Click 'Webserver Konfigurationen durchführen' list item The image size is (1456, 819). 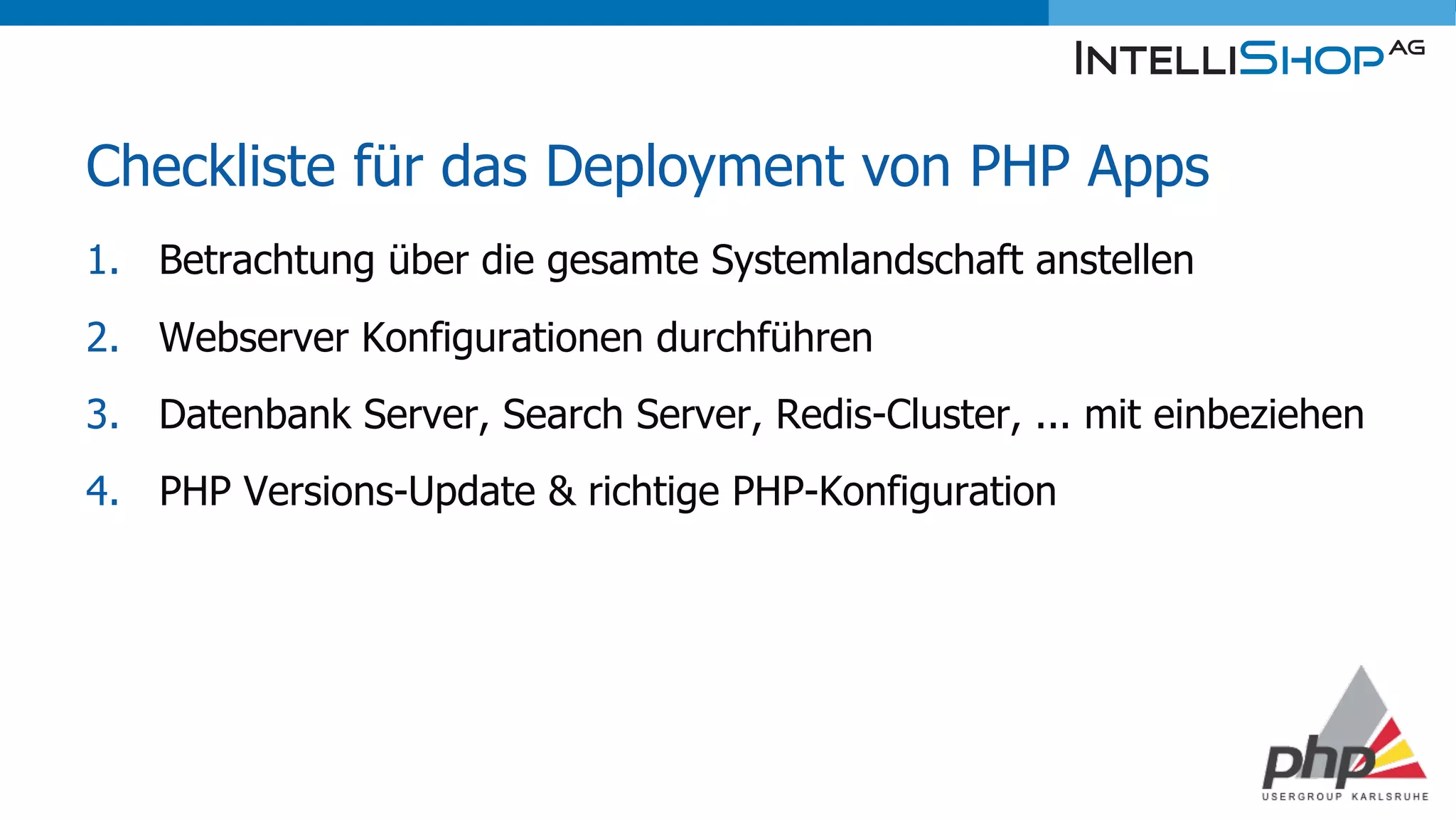(x=515, y=338)
